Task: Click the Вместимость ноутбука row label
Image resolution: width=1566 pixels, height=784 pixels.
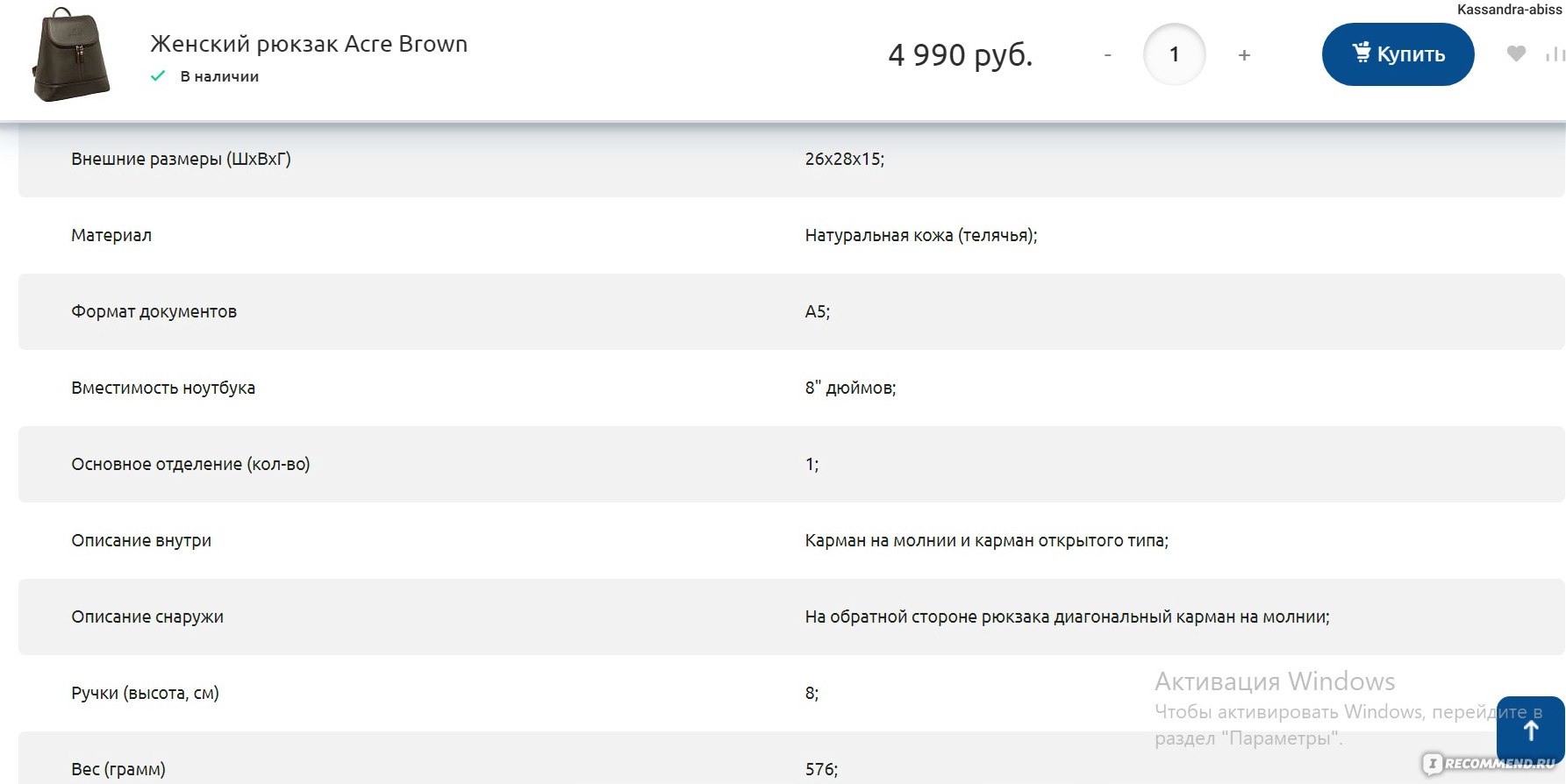Action: click(x=163, y=388)
